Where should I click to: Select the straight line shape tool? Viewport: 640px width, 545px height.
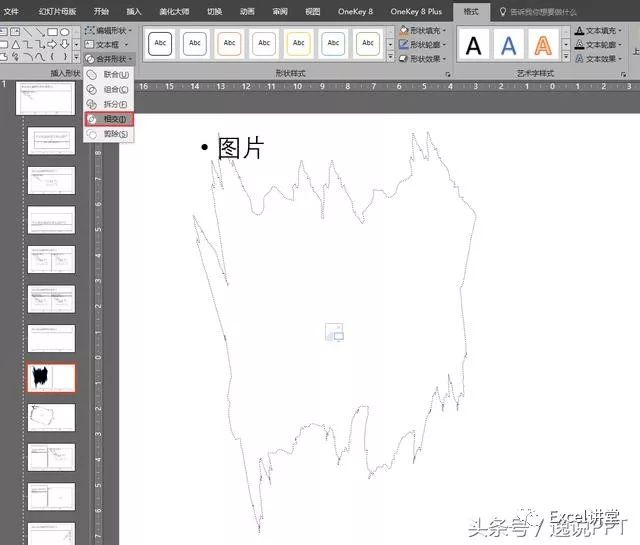28,32
